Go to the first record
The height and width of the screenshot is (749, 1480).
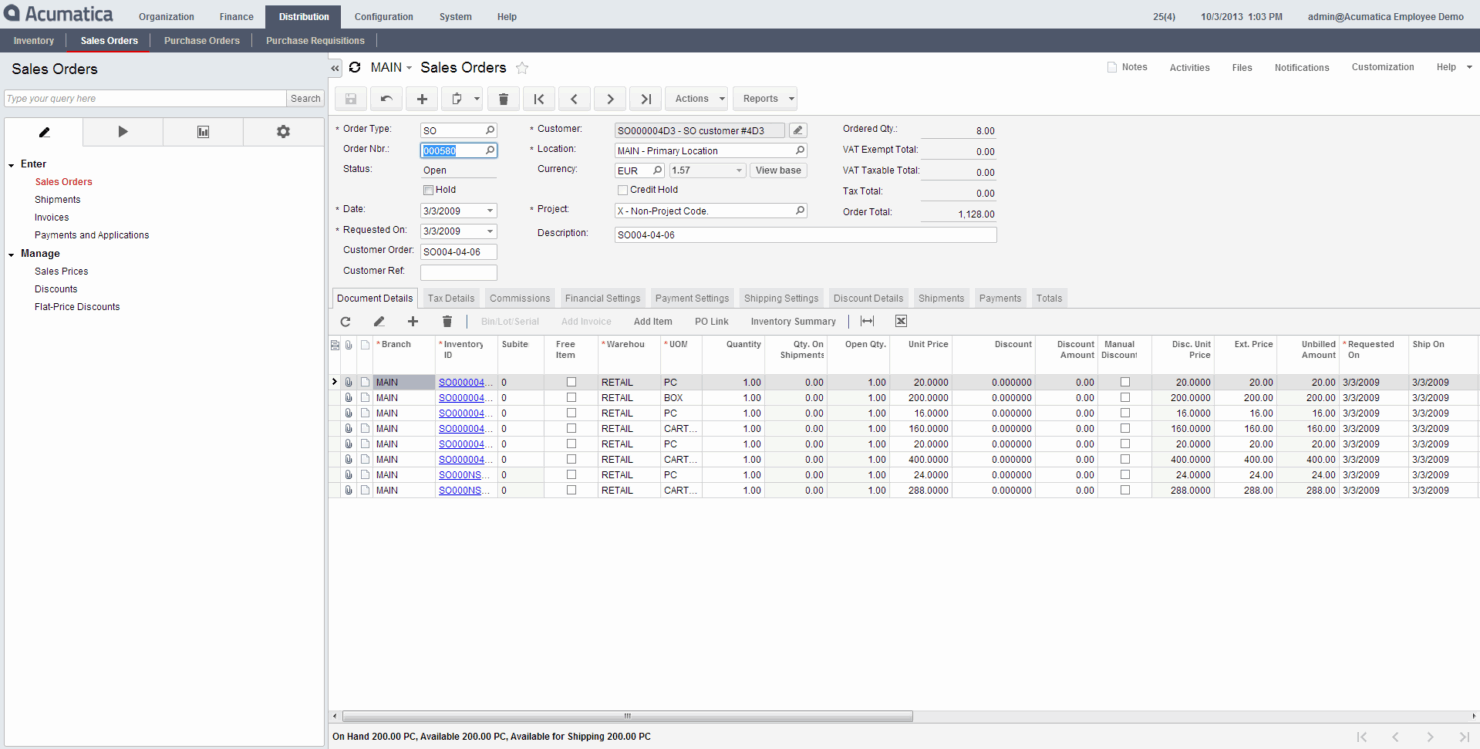coord(538,98)
